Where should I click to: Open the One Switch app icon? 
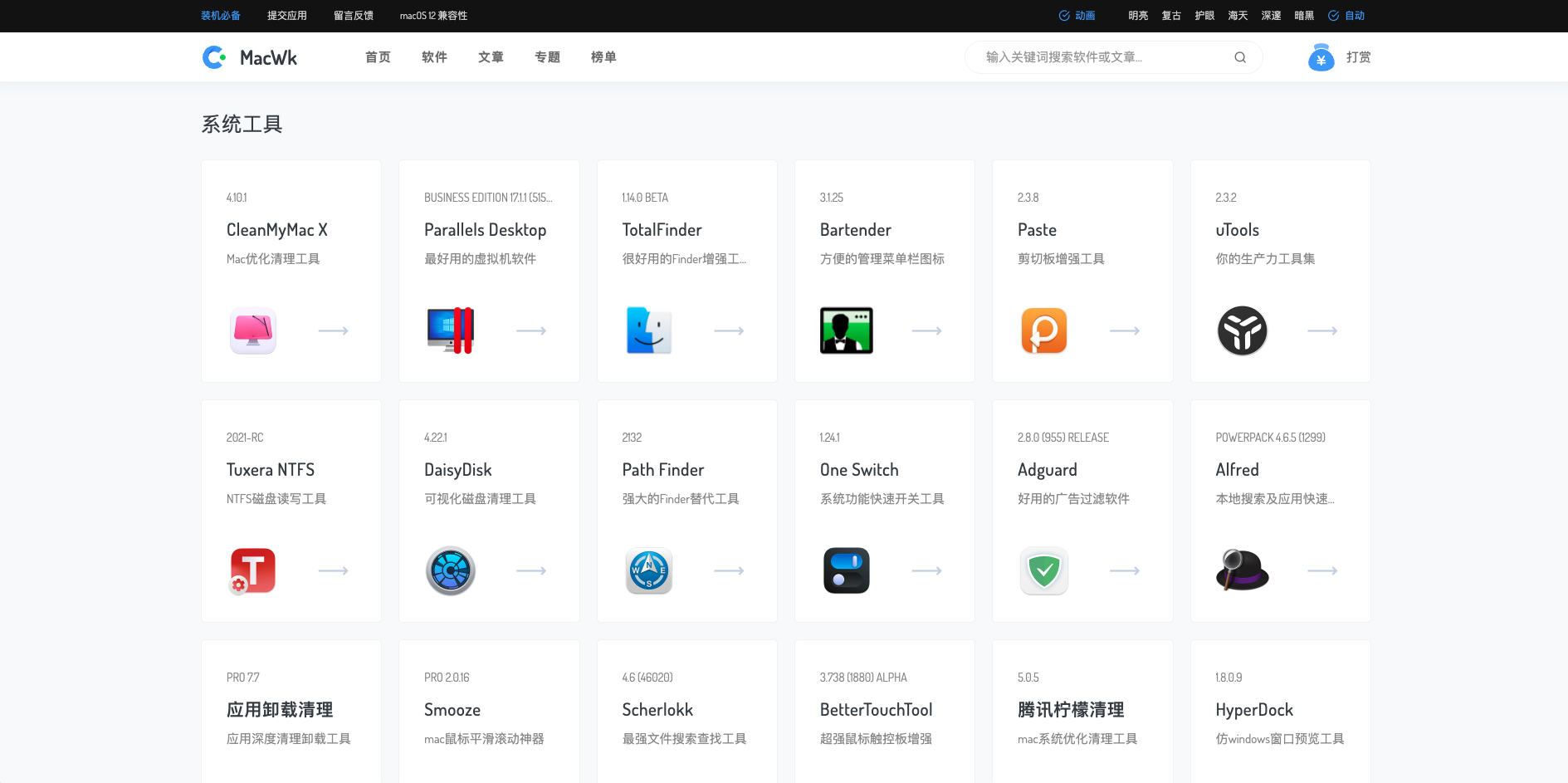pyautogui.click(x=846, y=570)
